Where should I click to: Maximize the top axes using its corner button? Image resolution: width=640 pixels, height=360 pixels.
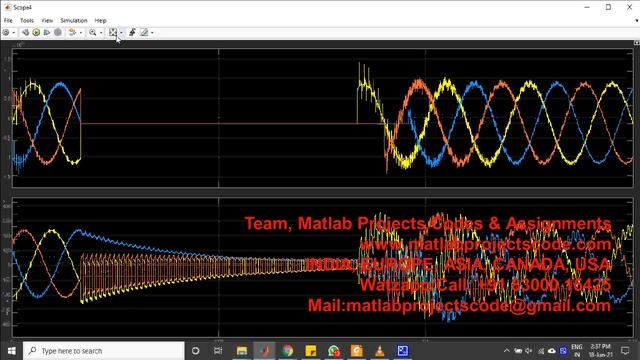click(x=636, y=43)
